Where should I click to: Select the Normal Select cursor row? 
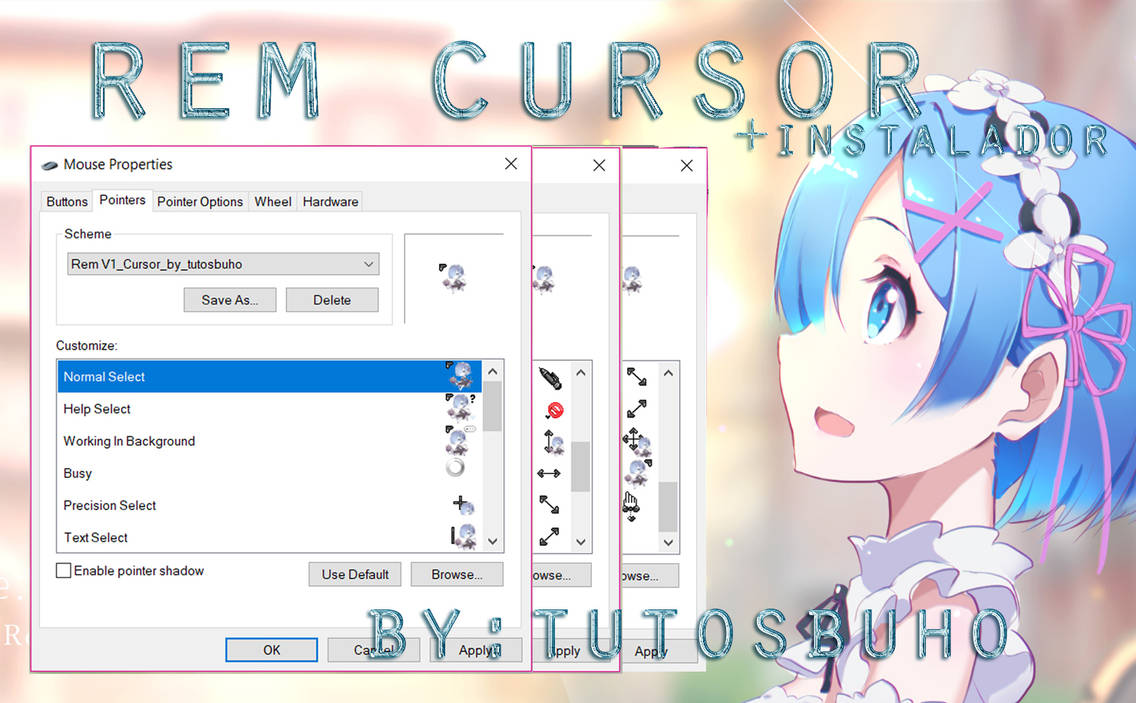(270, 377)
